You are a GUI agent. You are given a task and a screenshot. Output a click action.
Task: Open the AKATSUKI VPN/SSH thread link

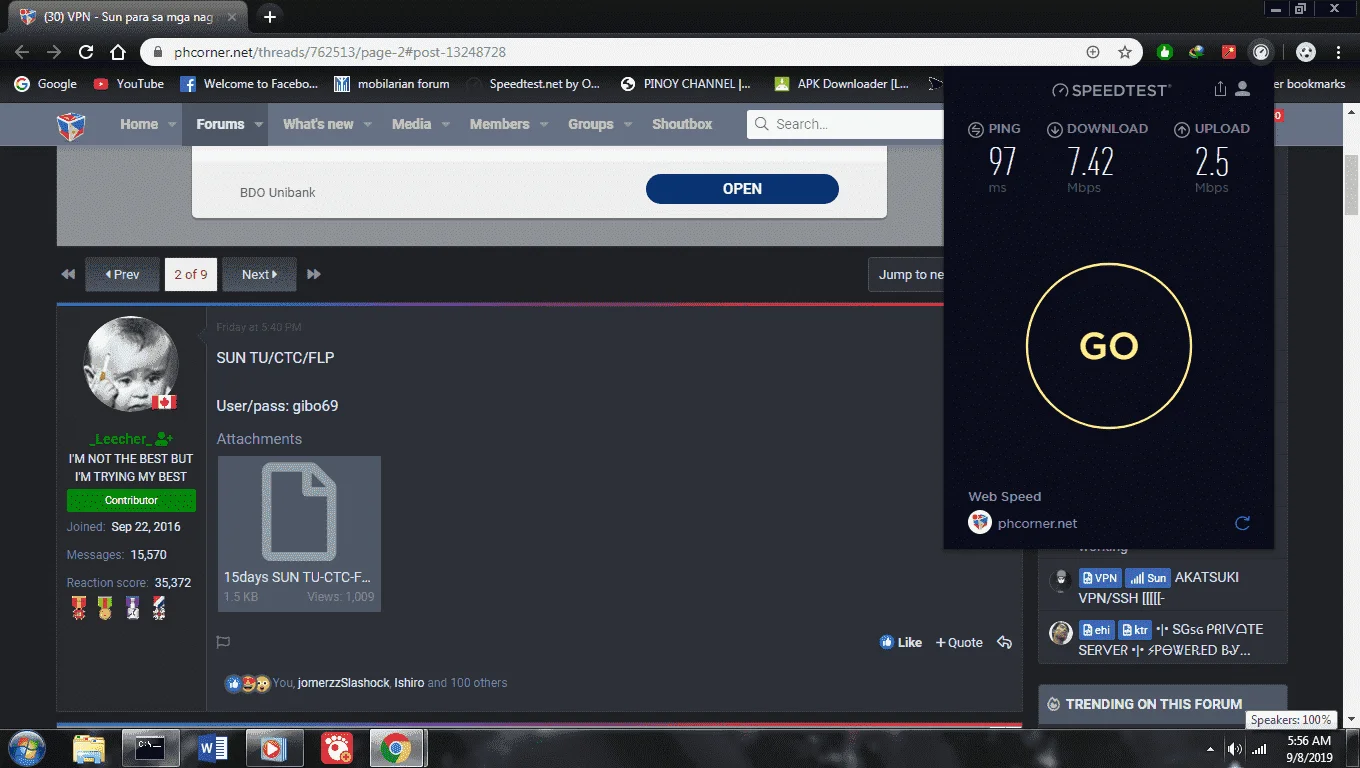[x=1159, y=588]
